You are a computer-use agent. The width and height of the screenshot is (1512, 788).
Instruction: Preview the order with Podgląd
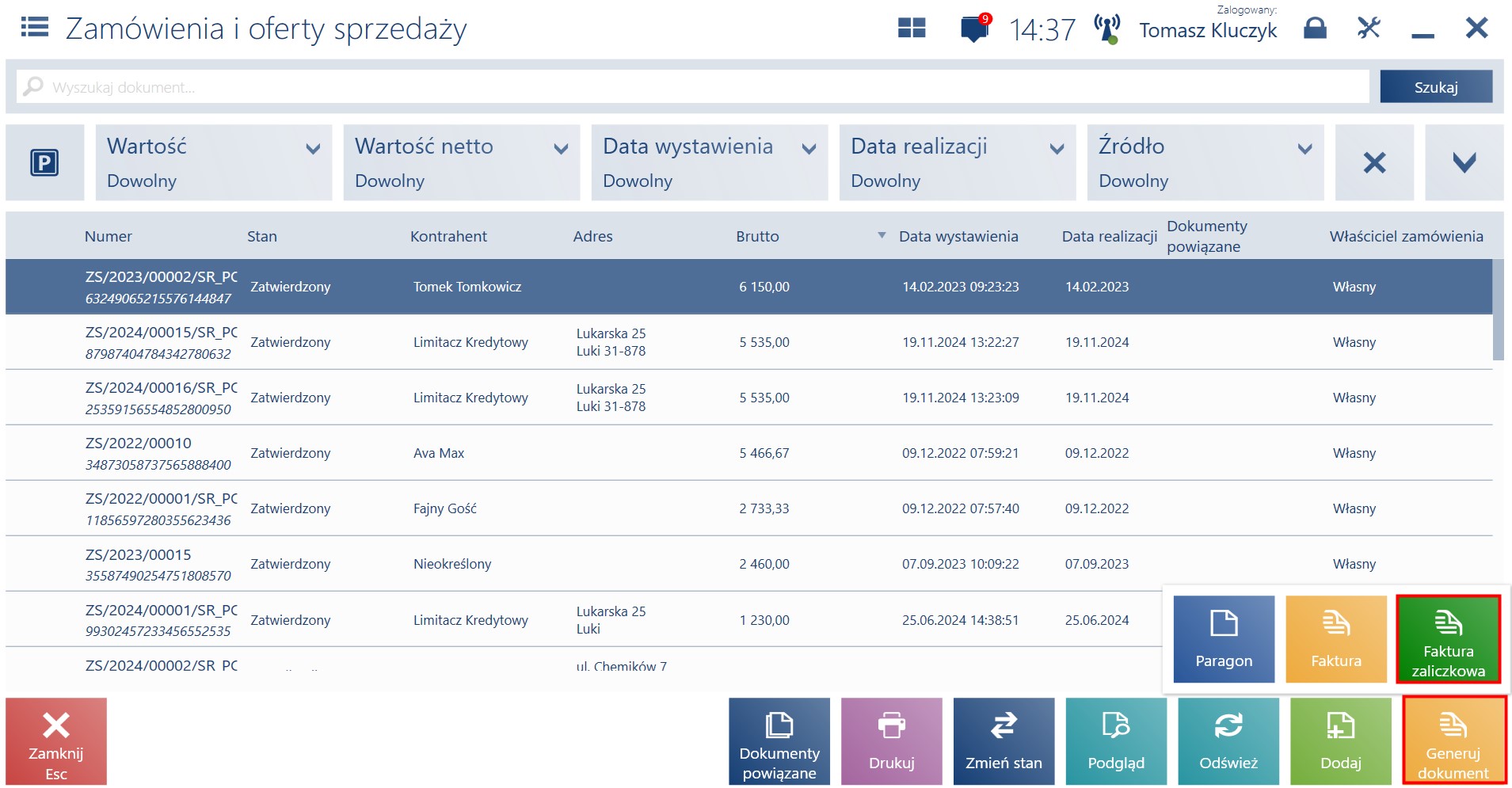tap(1116, 741)
